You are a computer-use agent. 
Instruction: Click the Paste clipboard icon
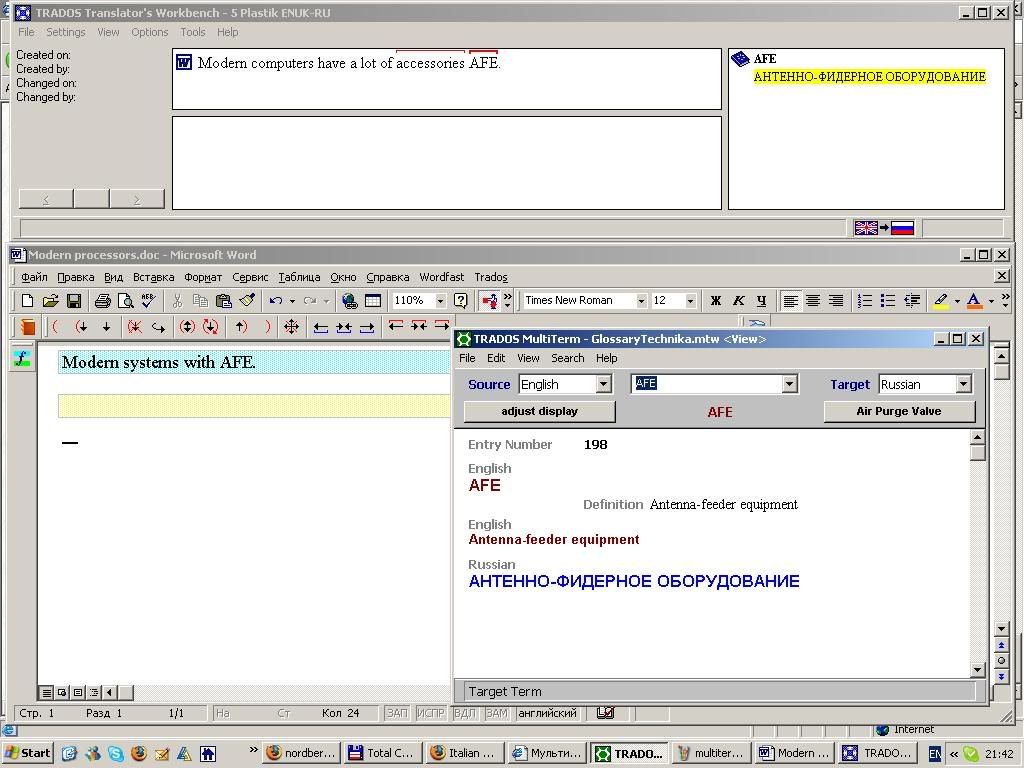(223, 300)
